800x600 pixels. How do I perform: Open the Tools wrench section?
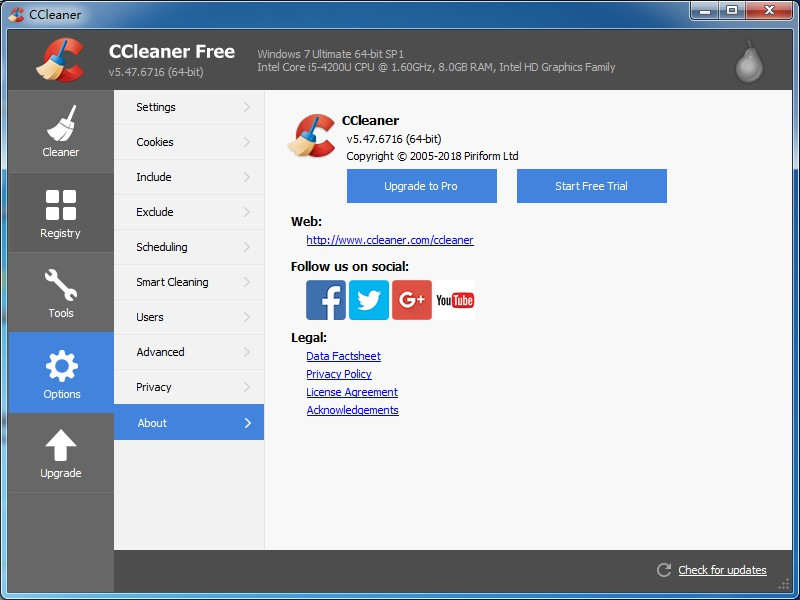coord(61,293)
